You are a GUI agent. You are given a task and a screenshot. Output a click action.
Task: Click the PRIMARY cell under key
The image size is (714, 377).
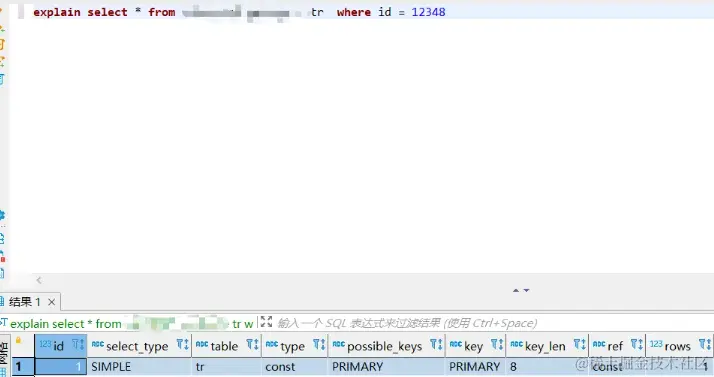pyautogui.click(x=475, y=367)
